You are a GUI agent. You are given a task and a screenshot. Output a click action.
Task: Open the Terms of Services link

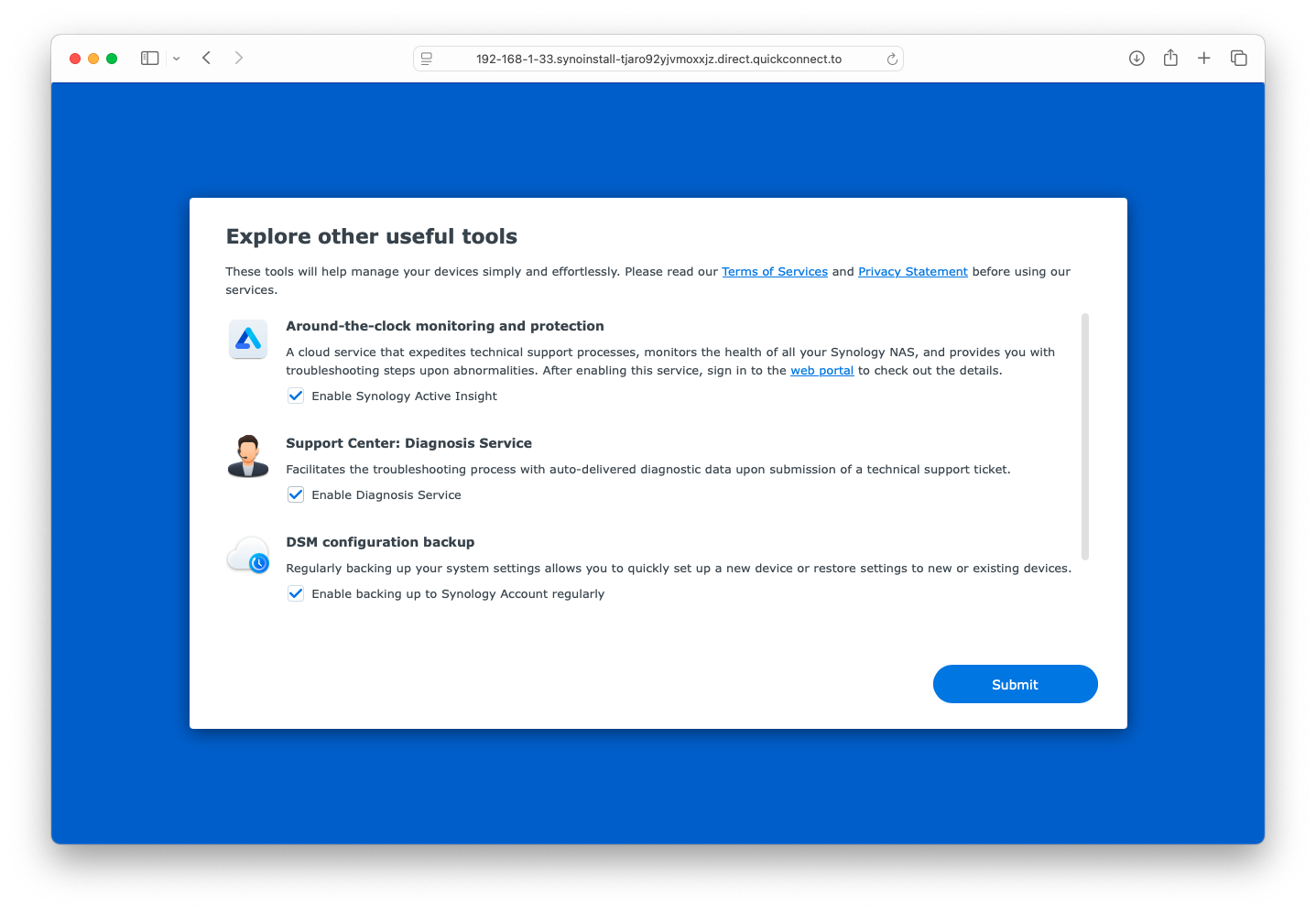775,272
